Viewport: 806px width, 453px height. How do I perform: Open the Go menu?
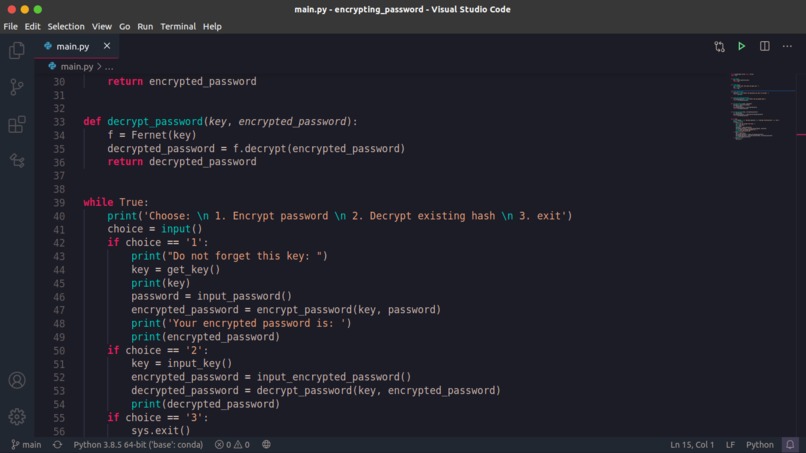click(124, 26)
